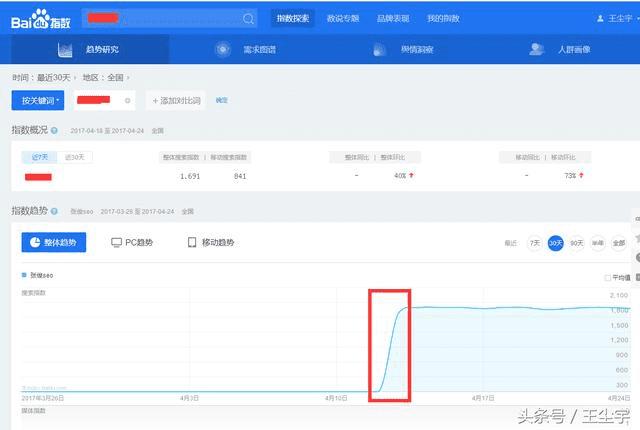This screenshot has width=640, height=430.
Task: Select the PC趋势 button
Action: 132,243
